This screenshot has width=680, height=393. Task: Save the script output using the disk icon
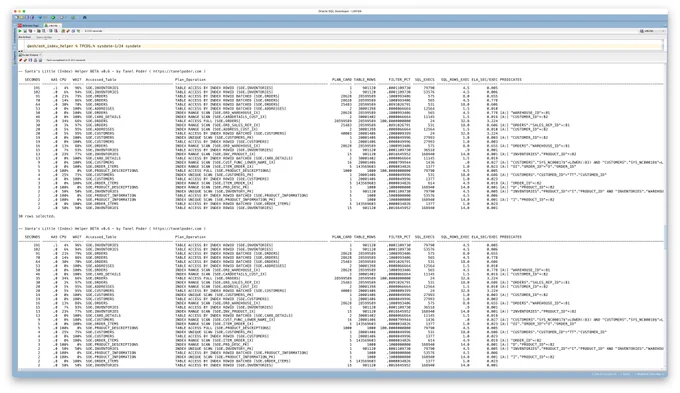pyautogui.click(x=30, y=60)
